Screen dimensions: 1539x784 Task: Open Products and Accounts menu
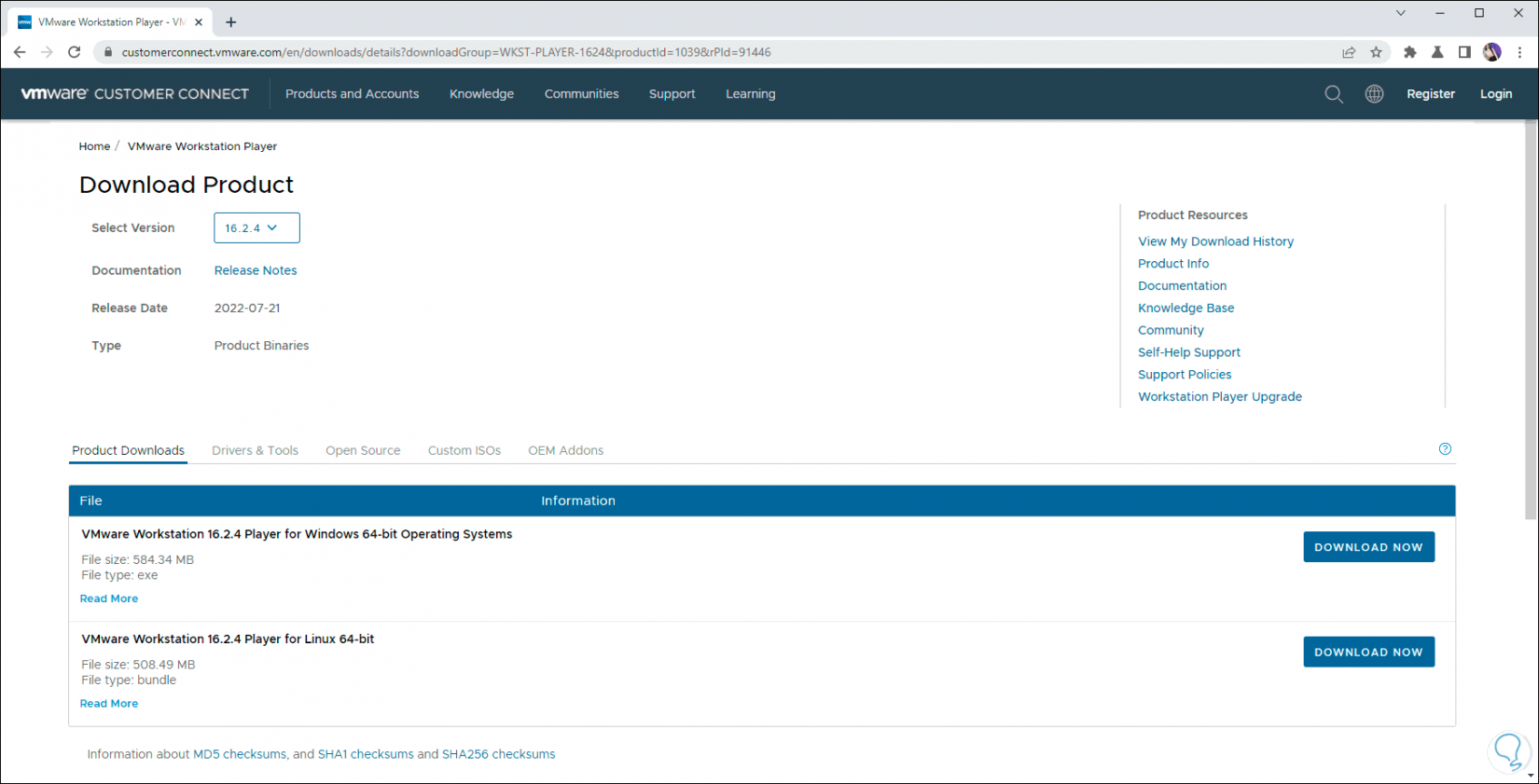352,94
